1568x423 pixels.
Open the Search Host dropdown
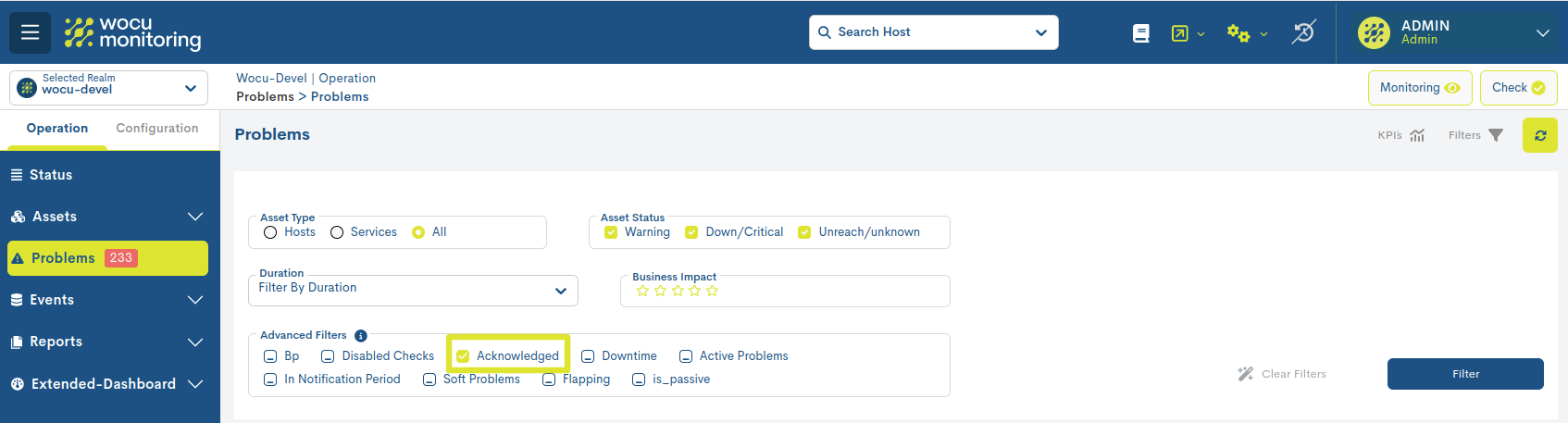[x=933, y=32]
